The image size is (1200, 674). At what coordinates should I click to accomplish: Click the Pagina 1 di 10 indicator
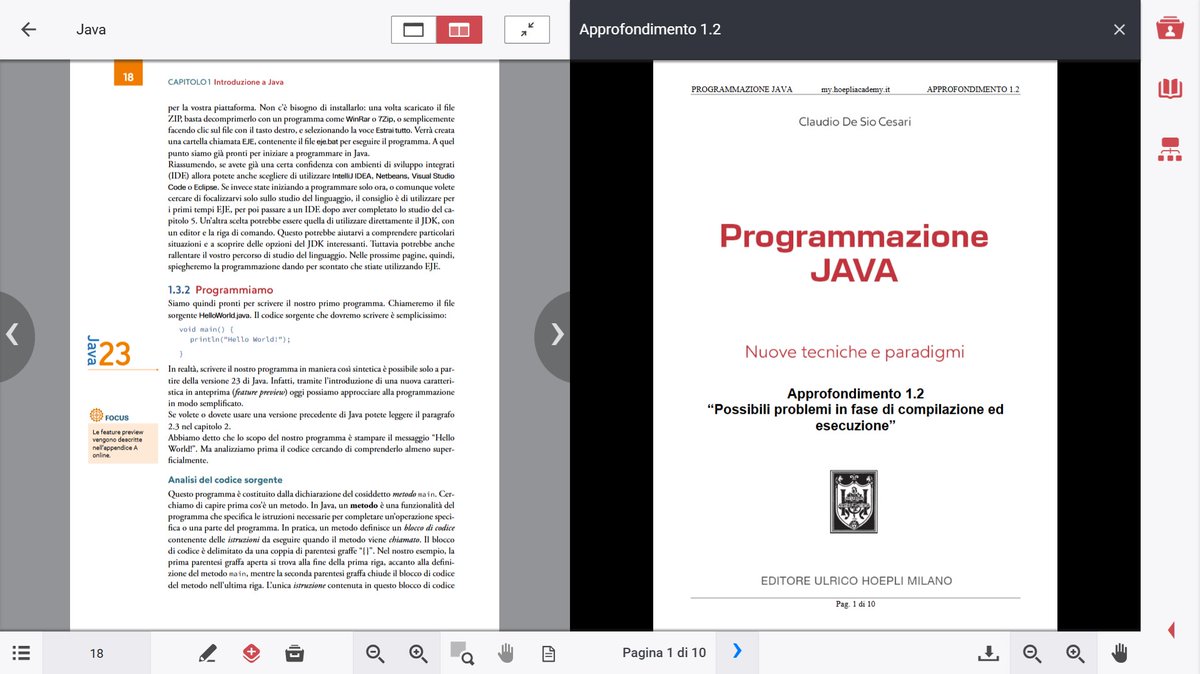[664, 653]
